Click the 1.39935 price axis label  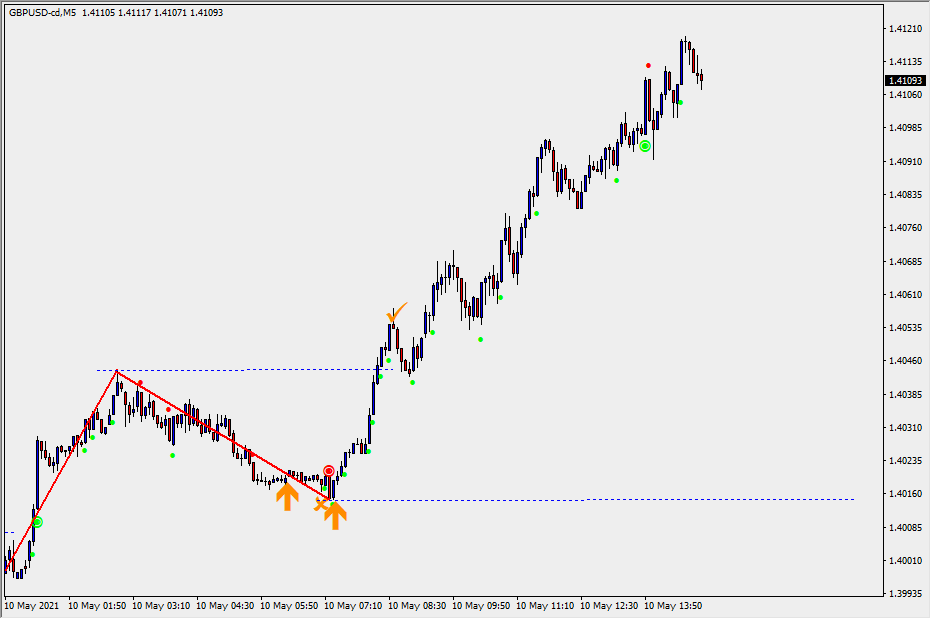tap(904, 593)
